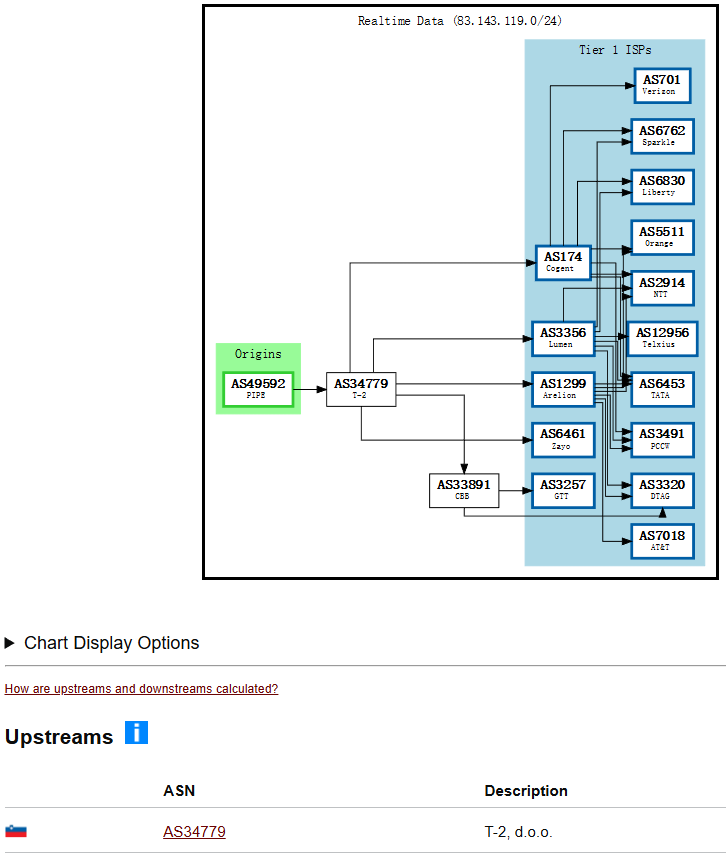726x861 pixels.
Task: Click the AS6762 Sparkle node
Action: [661, 136]
